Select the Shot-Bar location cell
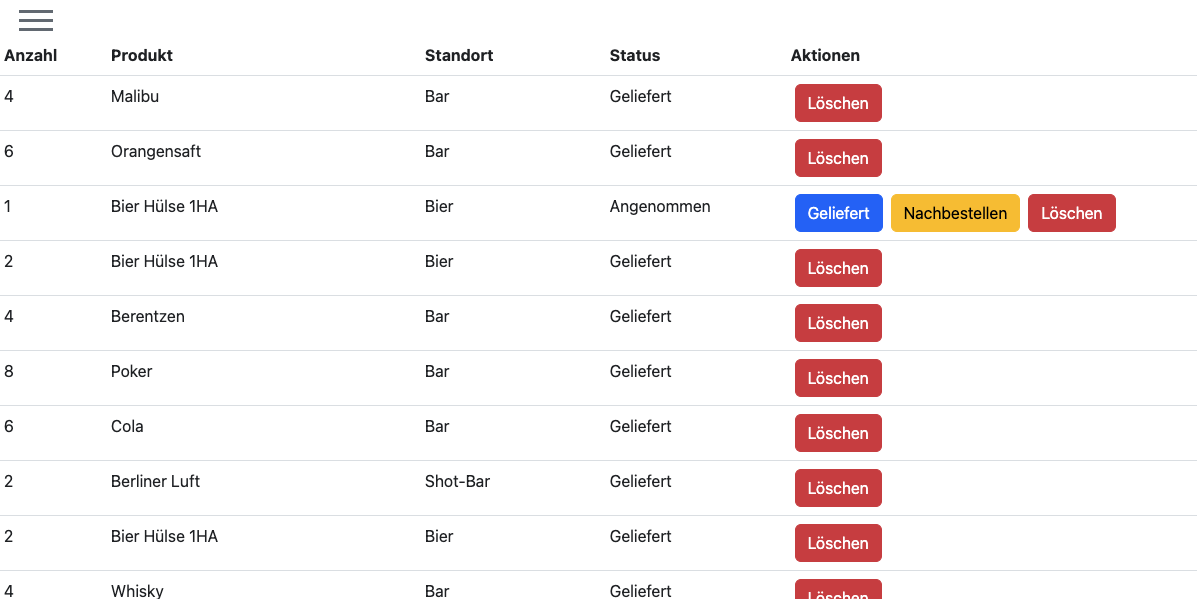1197x599 pixels. pos(457,482)
